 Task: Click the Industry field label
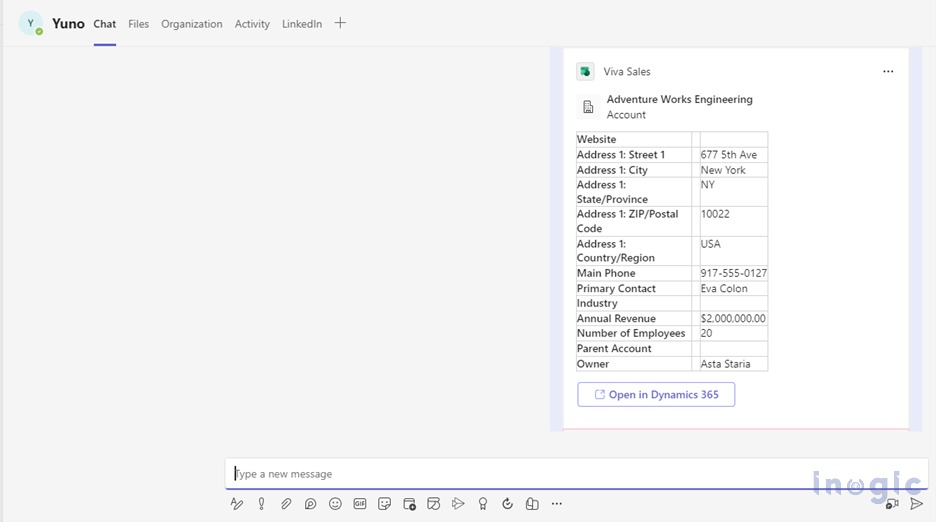pos(597,303)
